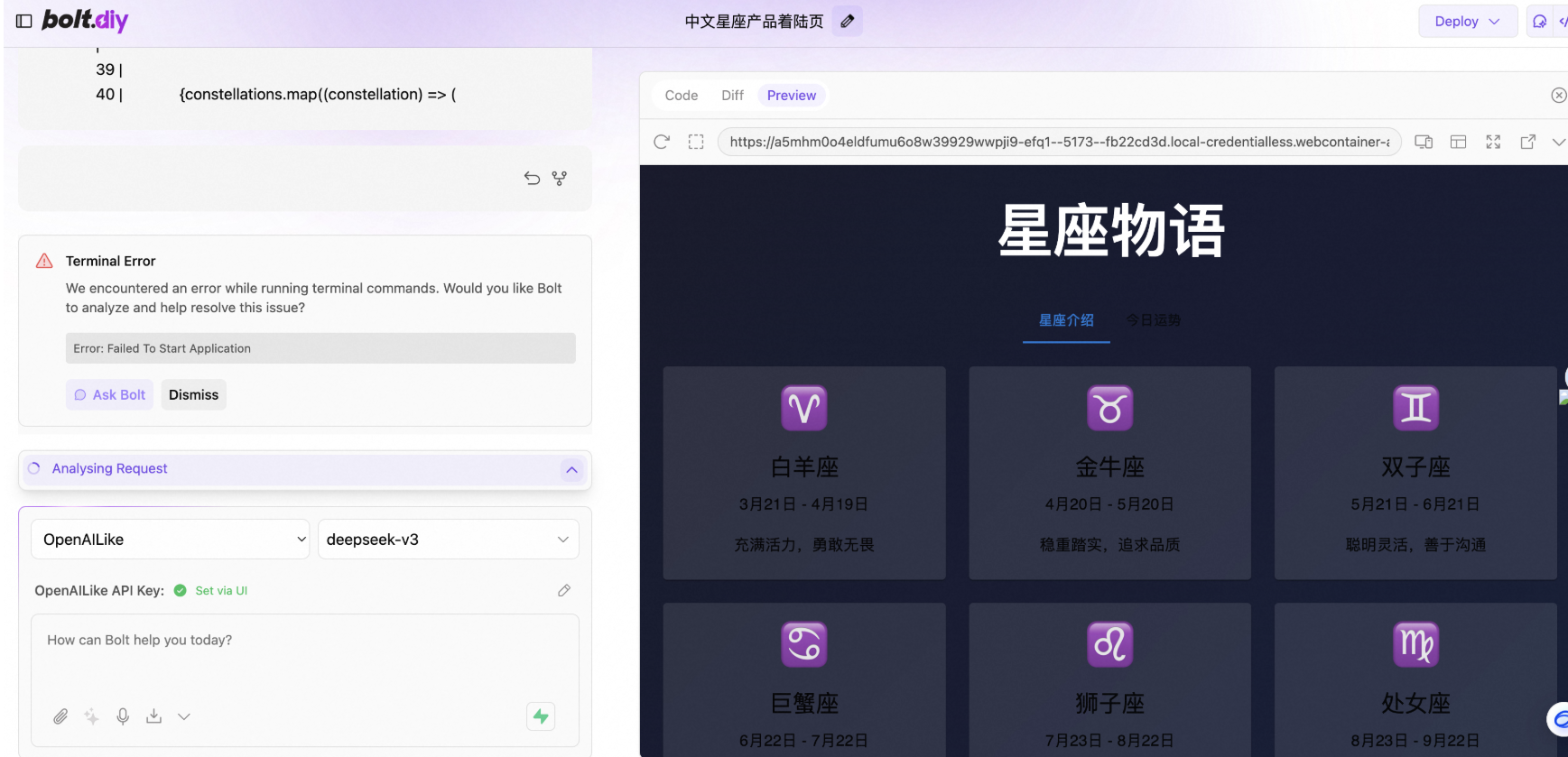The width and height of the screenshot is (1568, 757).
Task: Click the Gemini symbol icon
Action: pos(1415,408)
